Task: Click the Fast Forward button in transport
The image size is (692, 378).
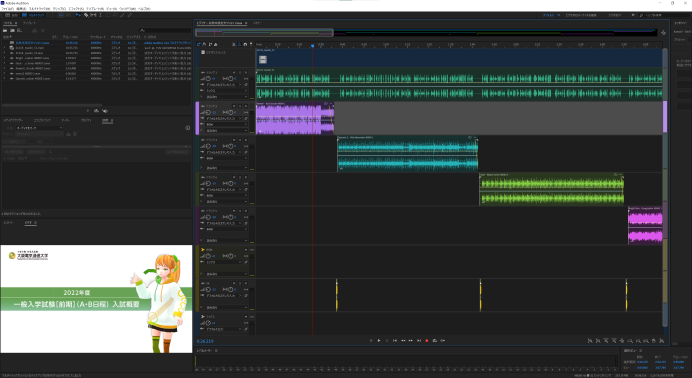Action: 411,341
